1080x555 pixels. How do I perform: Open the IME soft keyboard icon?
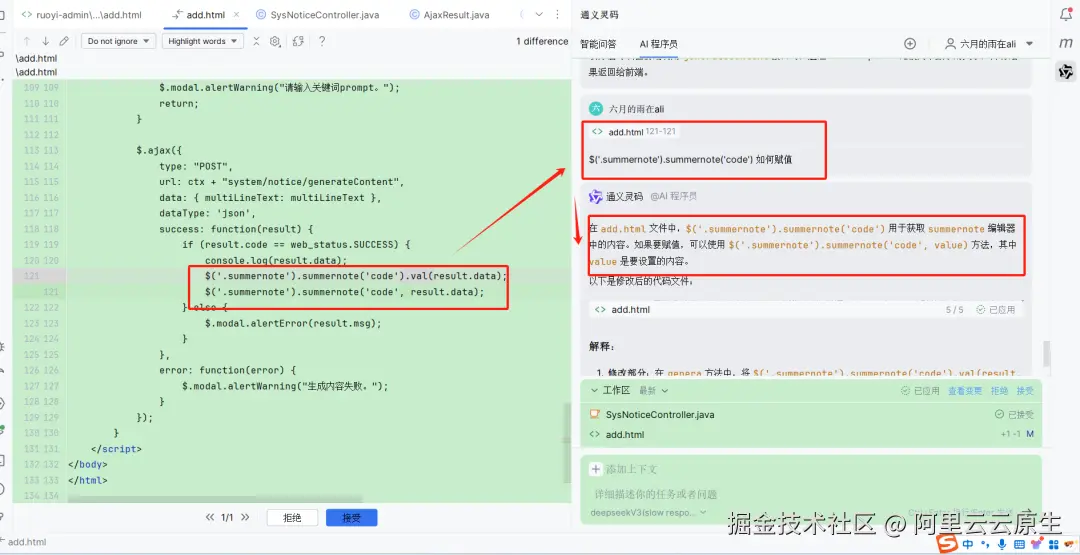(x=1019, y=544)
